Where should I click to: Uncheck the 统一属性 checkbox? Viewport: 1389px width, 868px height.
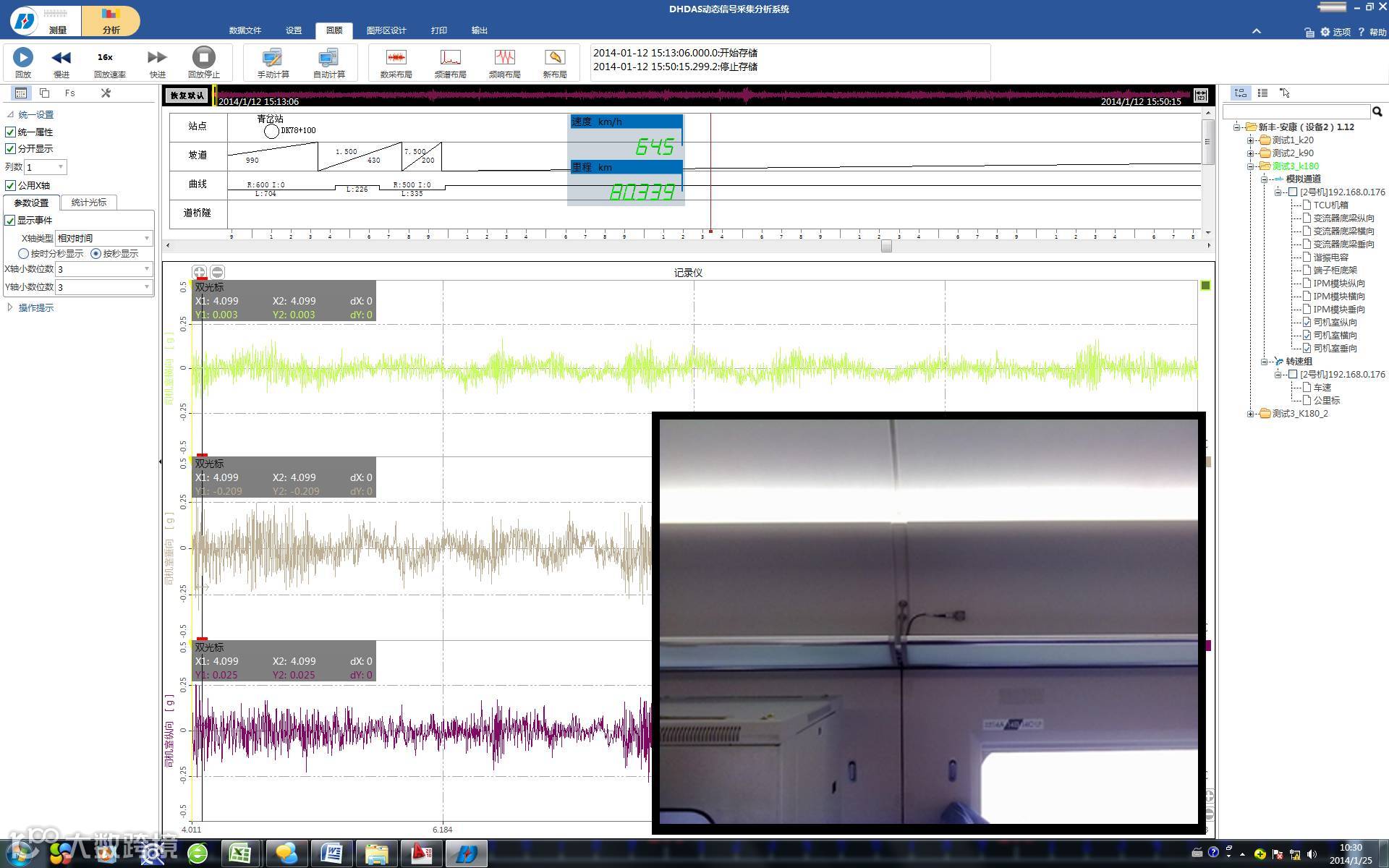[x=11, y=132]
